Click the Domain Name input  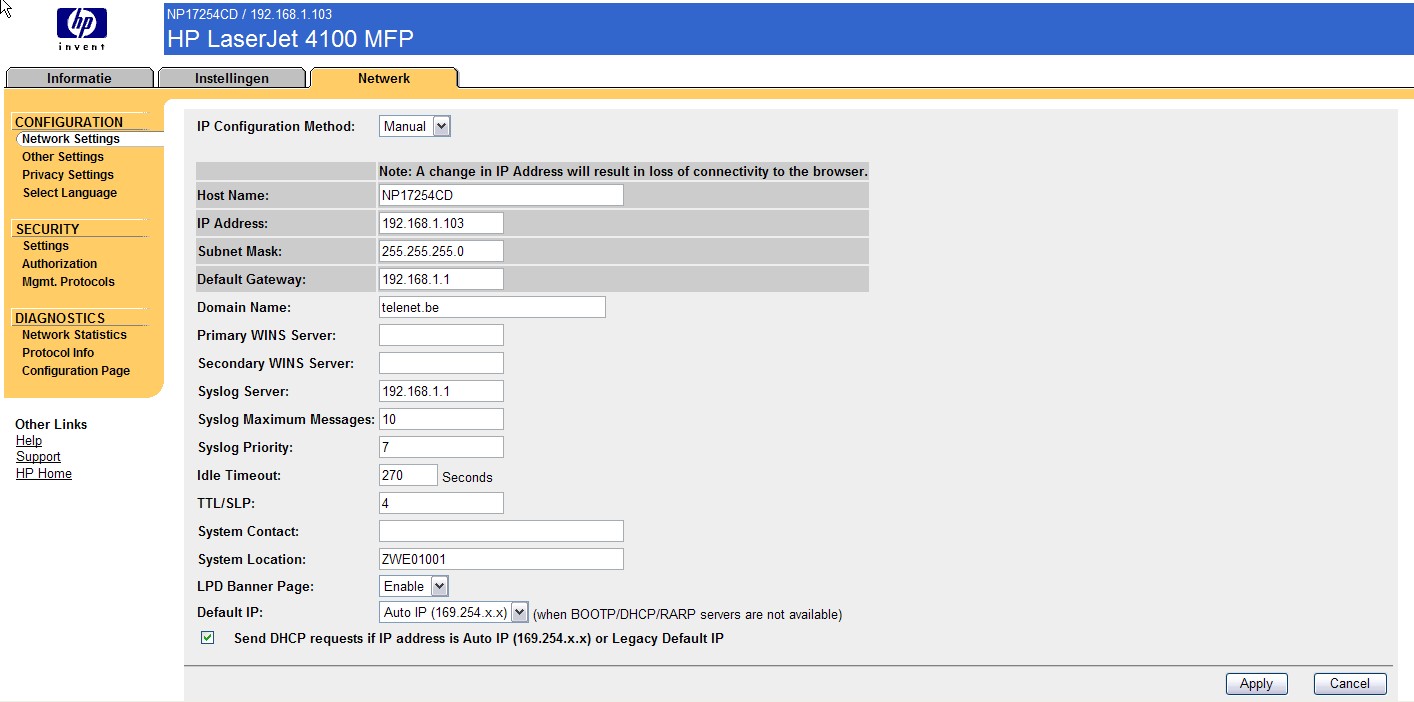[x=492, y=307]
